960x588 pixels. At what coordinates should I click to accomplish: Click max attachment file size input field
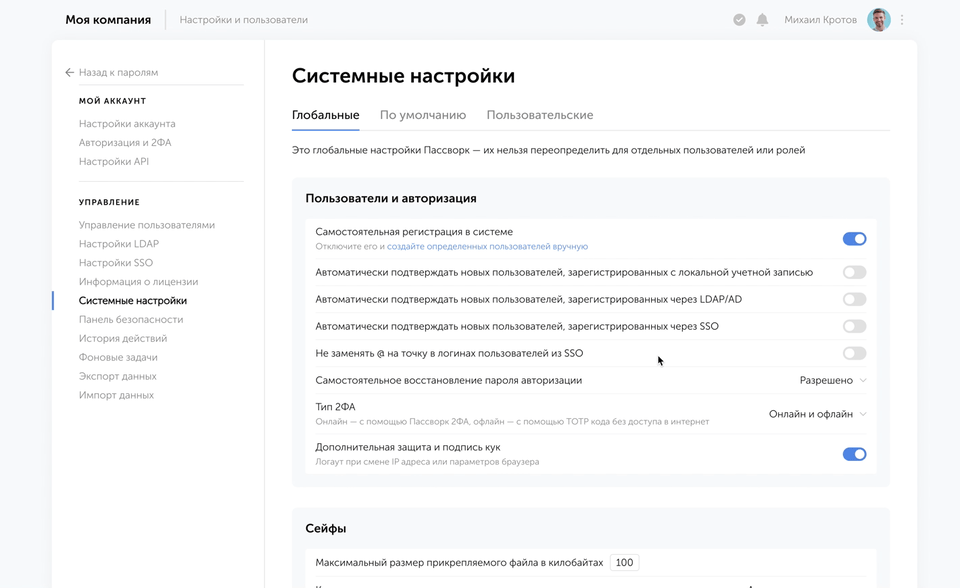625,563
